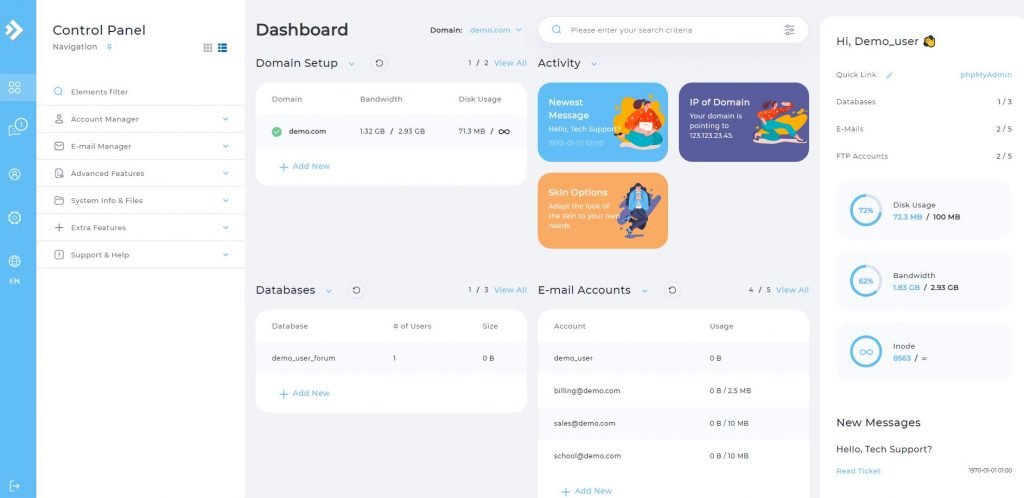Open the E-mail Manager menu item
This screenshot has height=498, width=1024.
(x=140, y=146)
